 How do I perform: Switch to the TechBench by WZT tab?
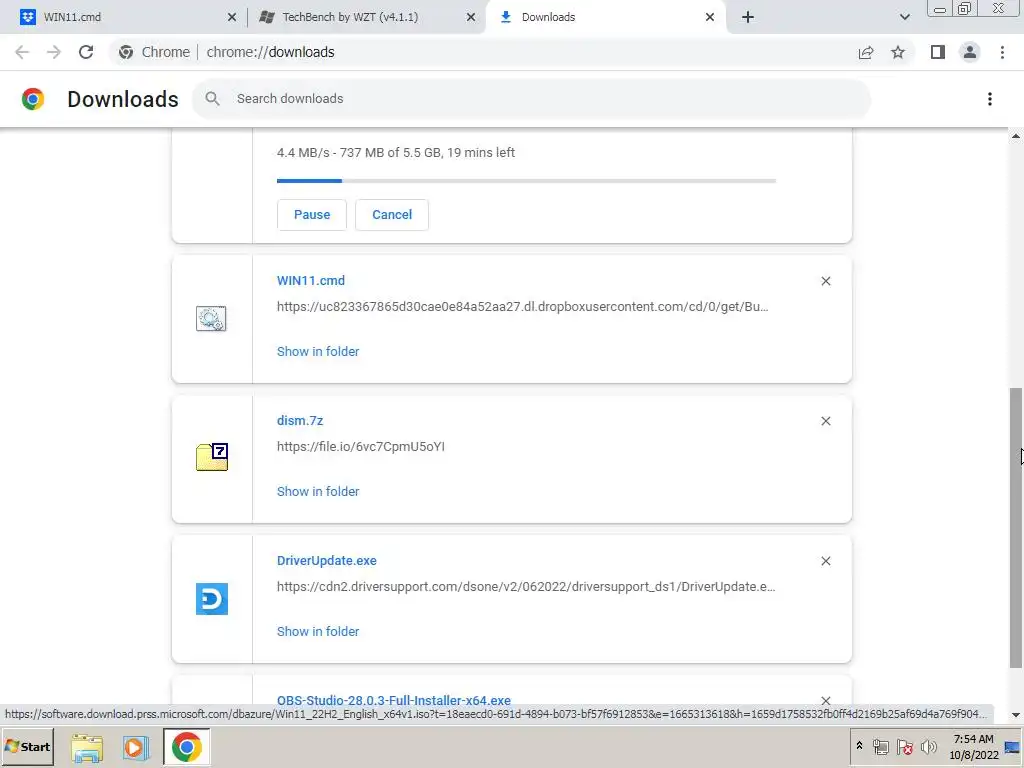tap(366, 17)
